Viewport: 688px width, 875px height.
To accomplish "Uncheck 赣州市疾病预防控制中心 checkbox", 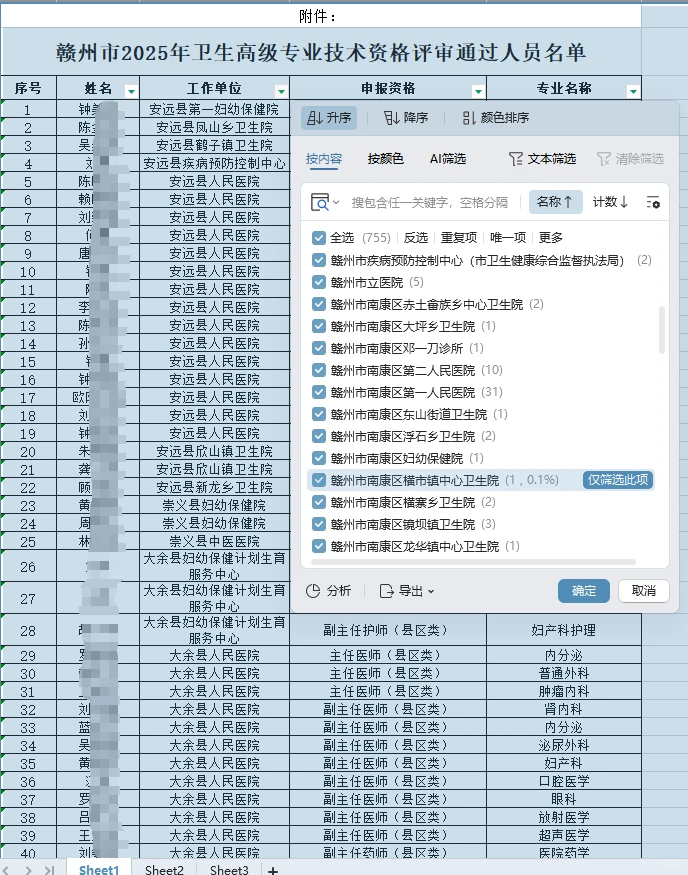I will pyautogui.click(x=319, y=261).
